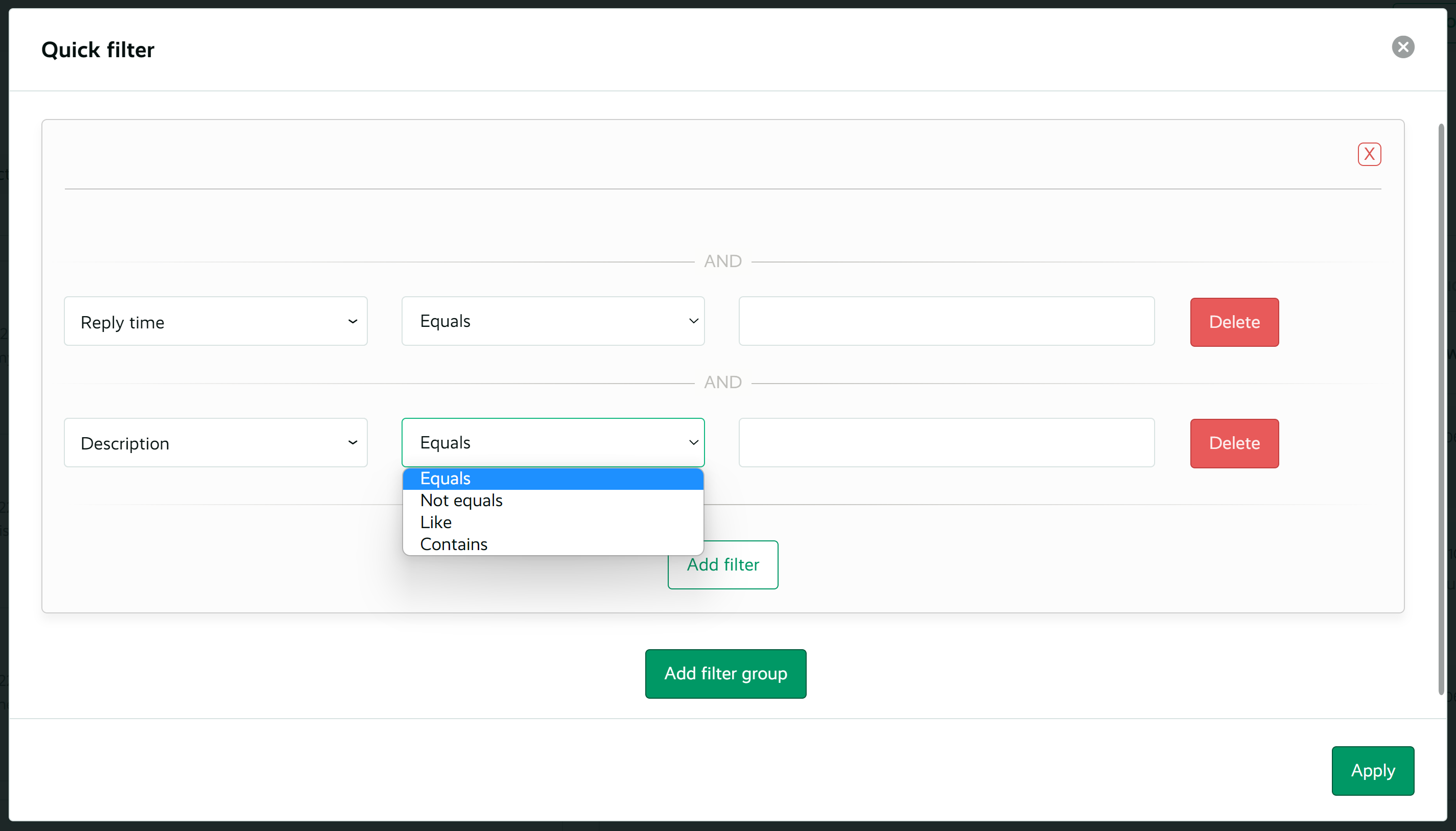This screenshot has width=1456, height=831.
Task: Click the dialog's vertical scrollbar
Action: [x=1441, y=409]
